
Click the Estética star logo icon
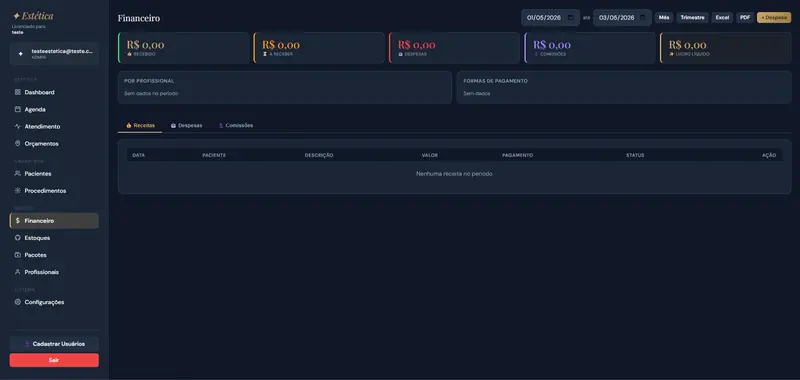(16, 16)
